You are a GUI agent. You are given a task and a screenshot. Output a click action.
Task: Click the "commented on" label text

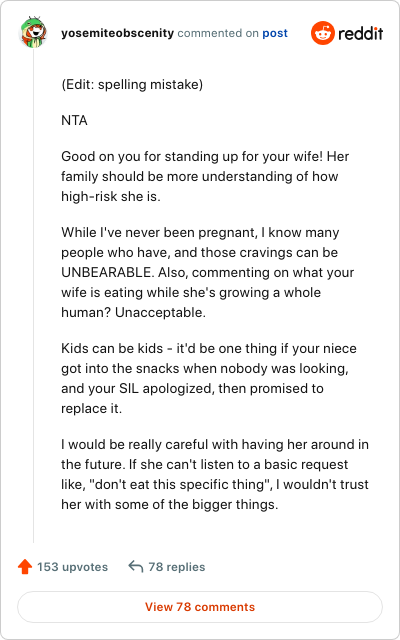point(218,33)
